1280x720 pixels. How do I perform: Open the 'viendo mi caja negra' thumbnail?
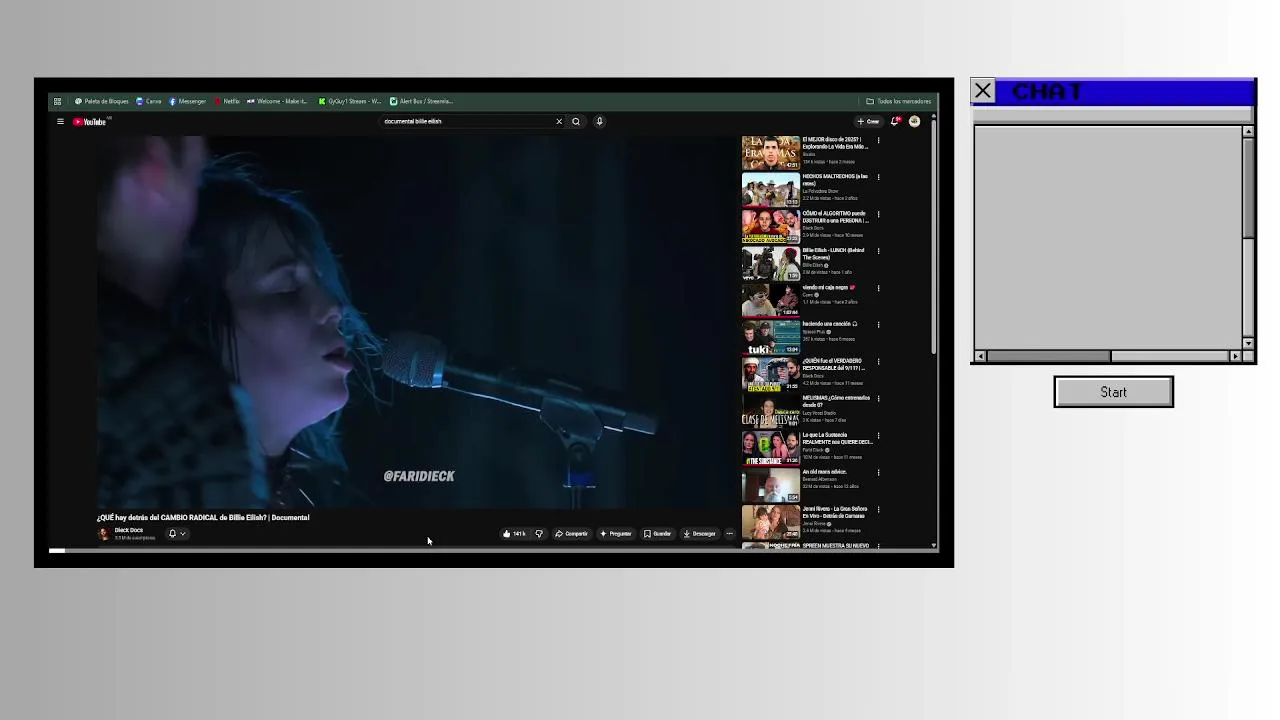click(x=770, y=300)
